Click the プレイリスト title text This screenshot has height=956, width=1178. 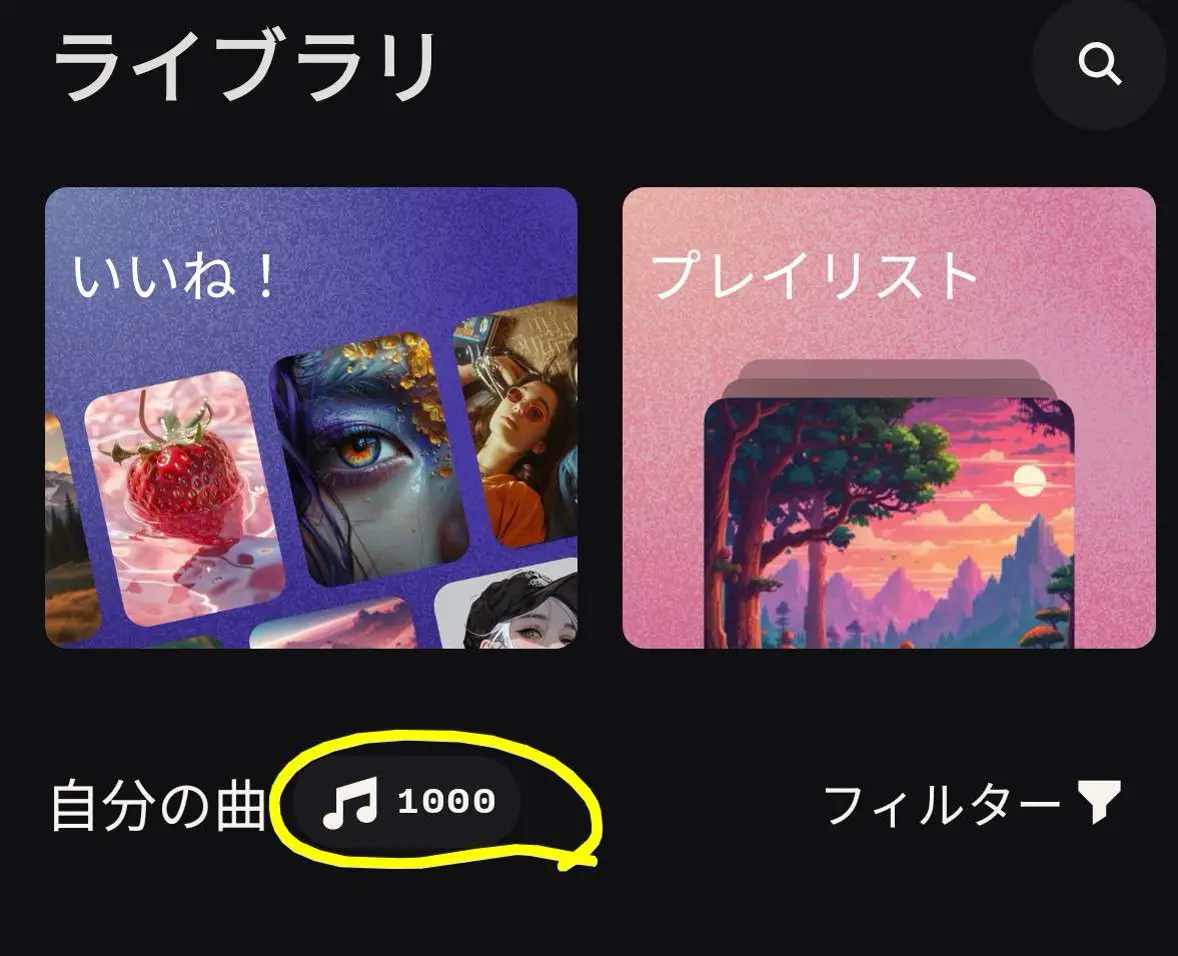(x=814, y=276)
